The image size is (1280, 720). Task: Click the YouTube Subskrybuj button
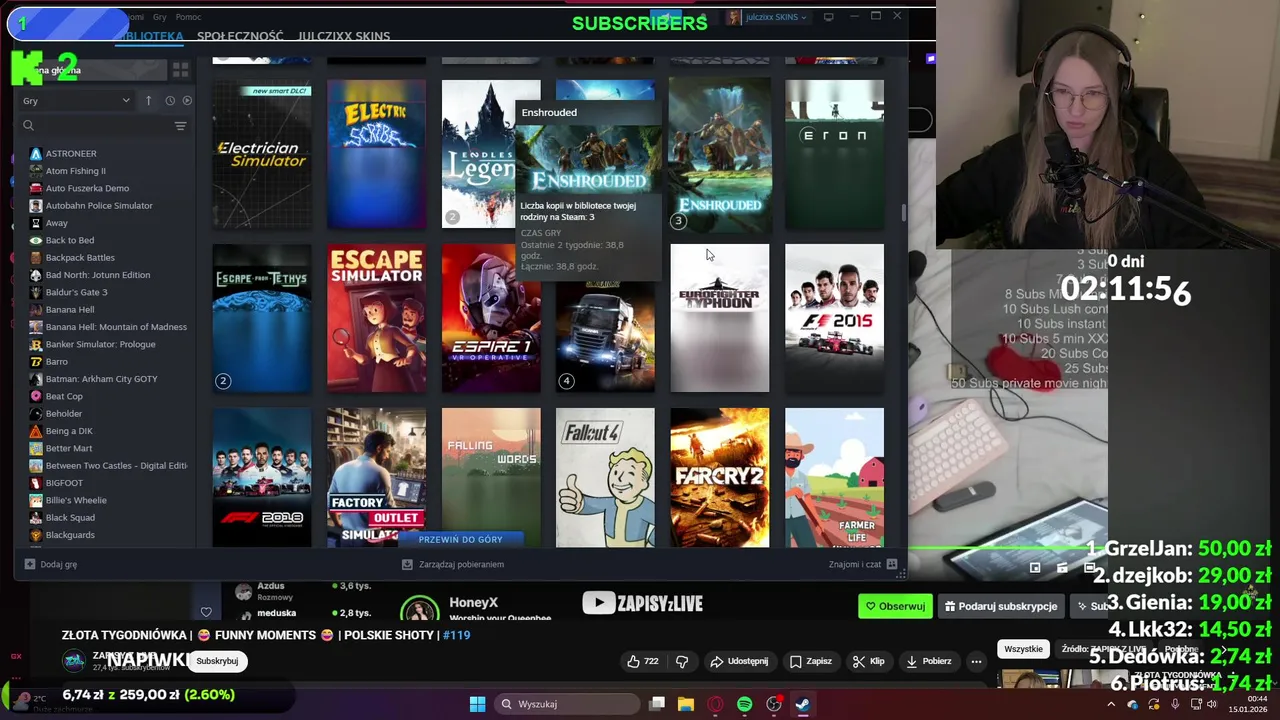click(217, 661)
